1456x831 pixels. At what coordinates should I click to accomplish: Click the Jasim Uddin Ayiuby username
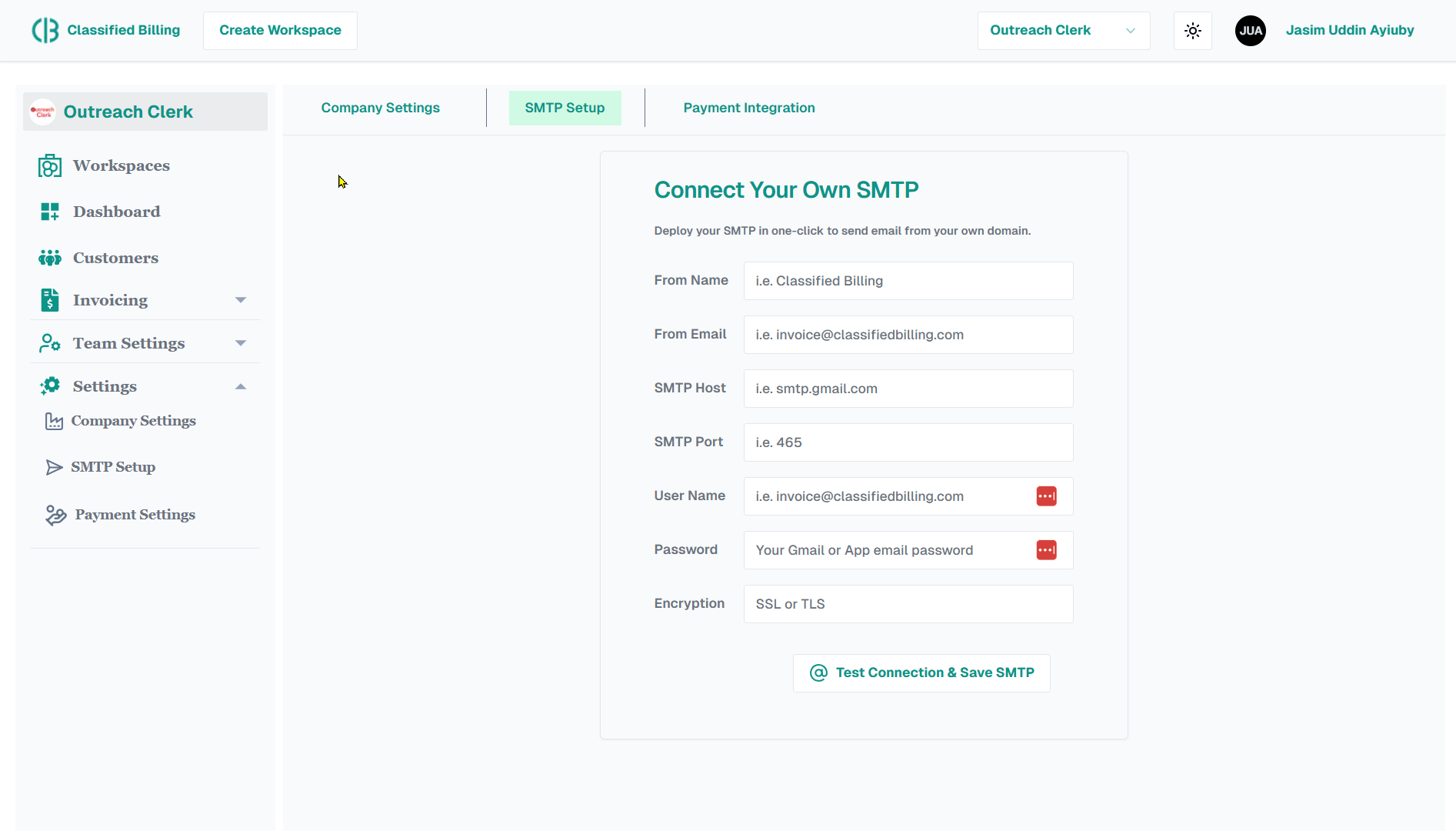point(1350,30)
